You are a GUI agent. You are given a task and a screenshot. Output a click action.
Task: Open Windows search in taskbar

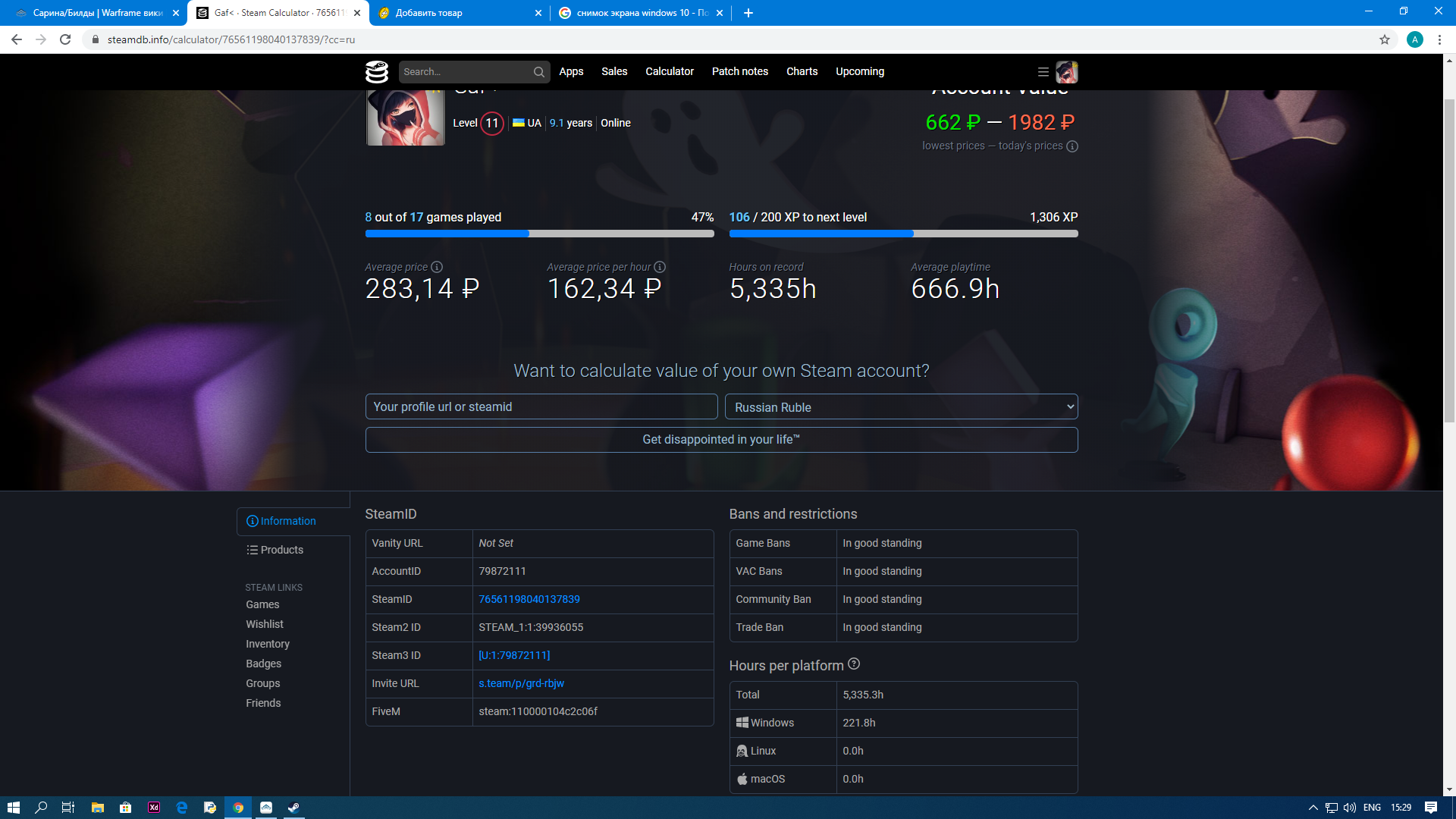[x=41, y=808]
